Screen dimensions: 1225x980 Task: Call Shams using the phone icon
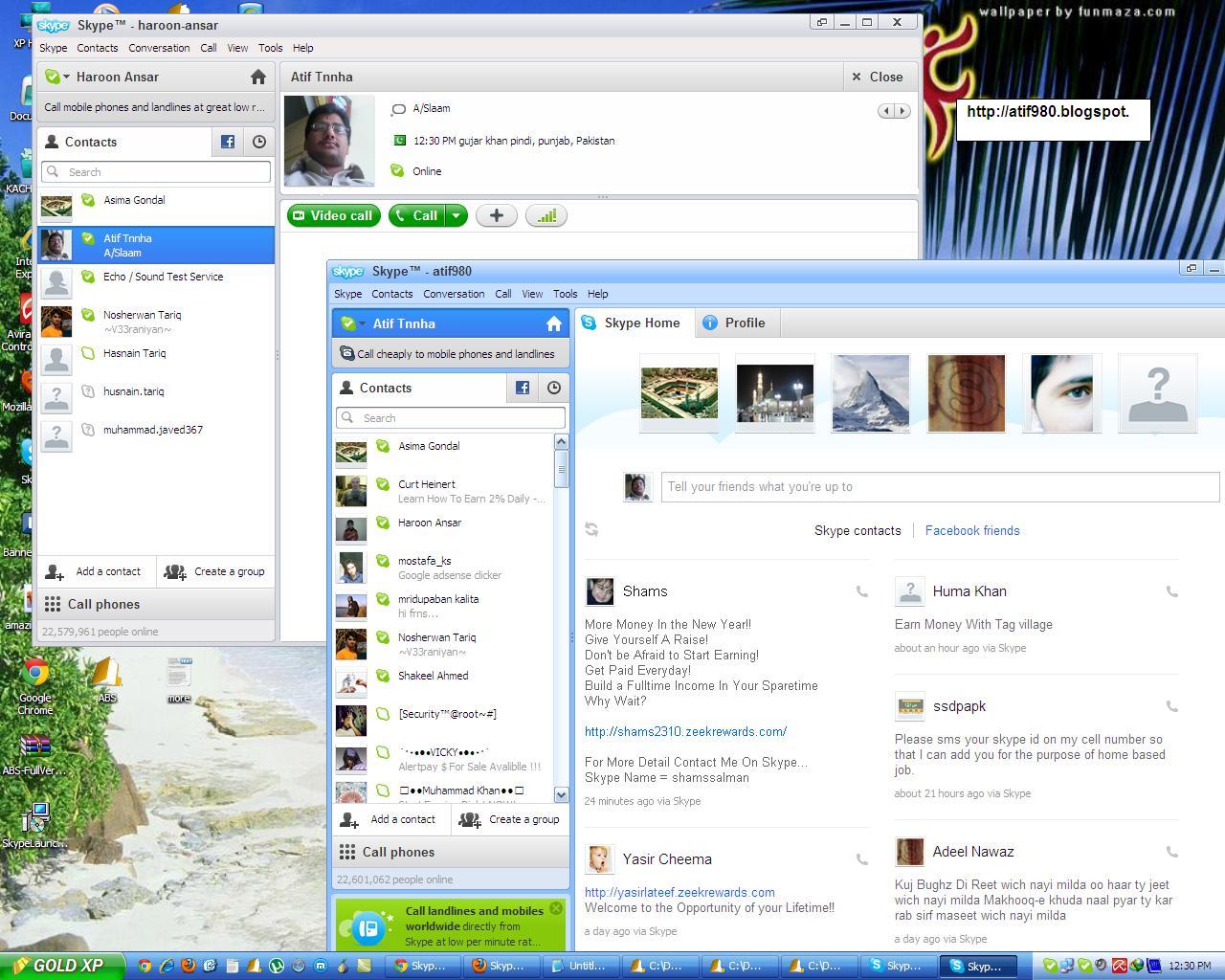click(862, 591)
